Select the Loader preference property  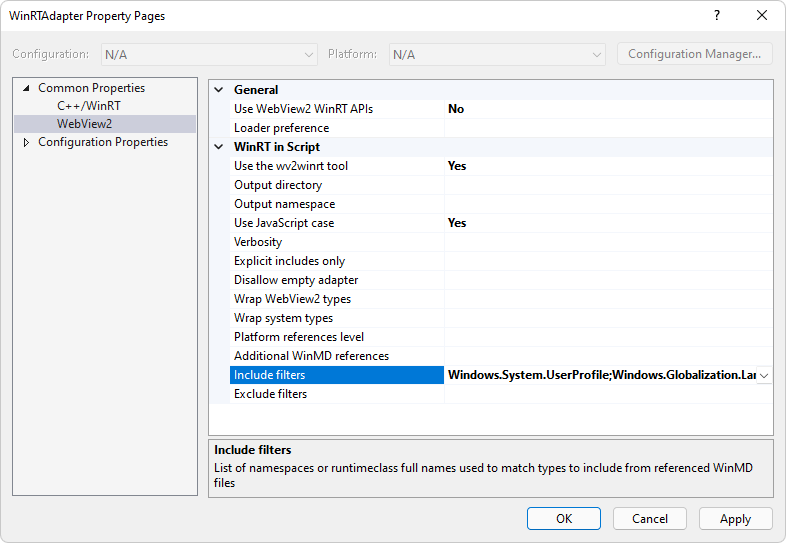[x=337, y=128]
